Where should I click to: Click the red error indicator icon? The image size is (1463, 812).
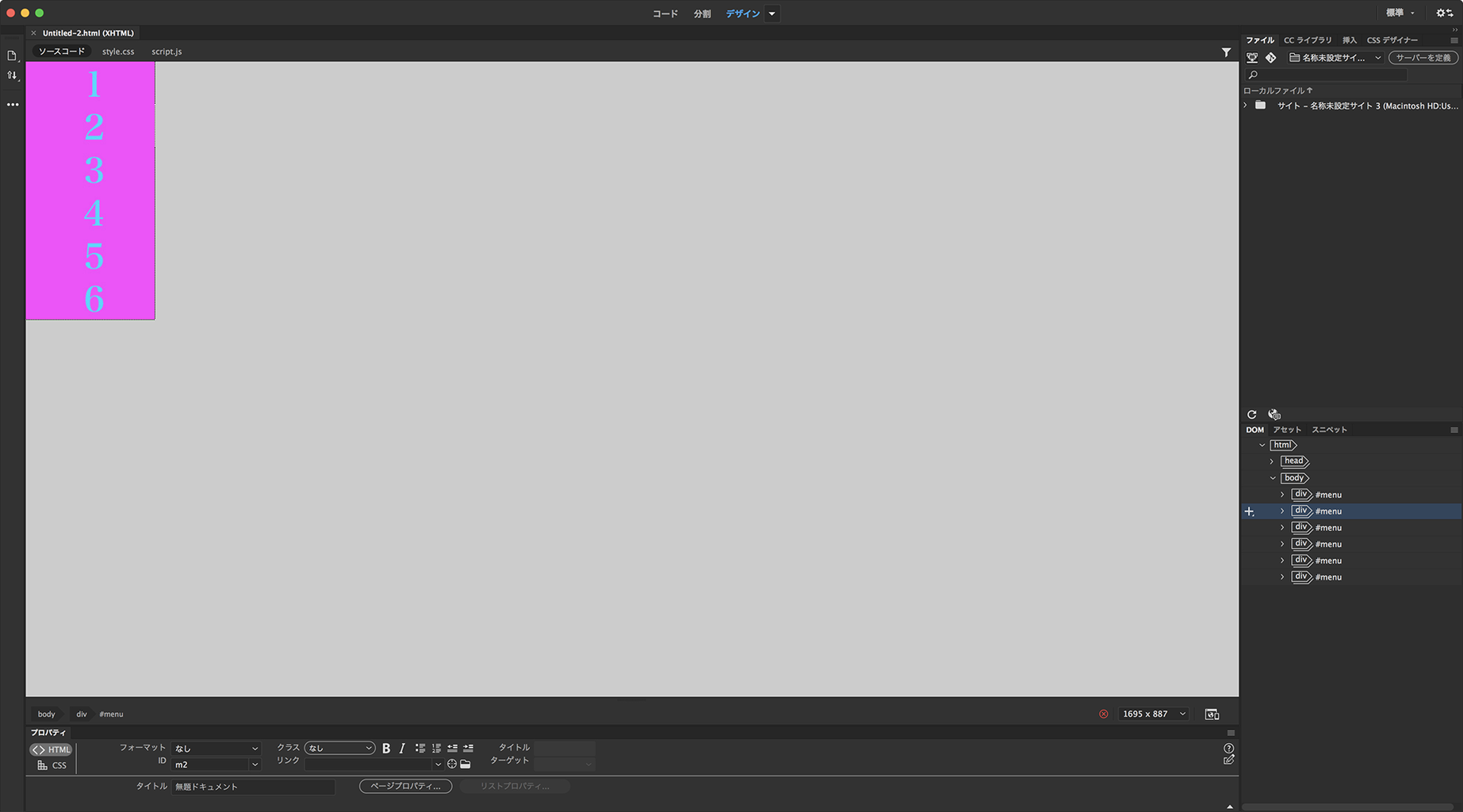pos(1104,714)
